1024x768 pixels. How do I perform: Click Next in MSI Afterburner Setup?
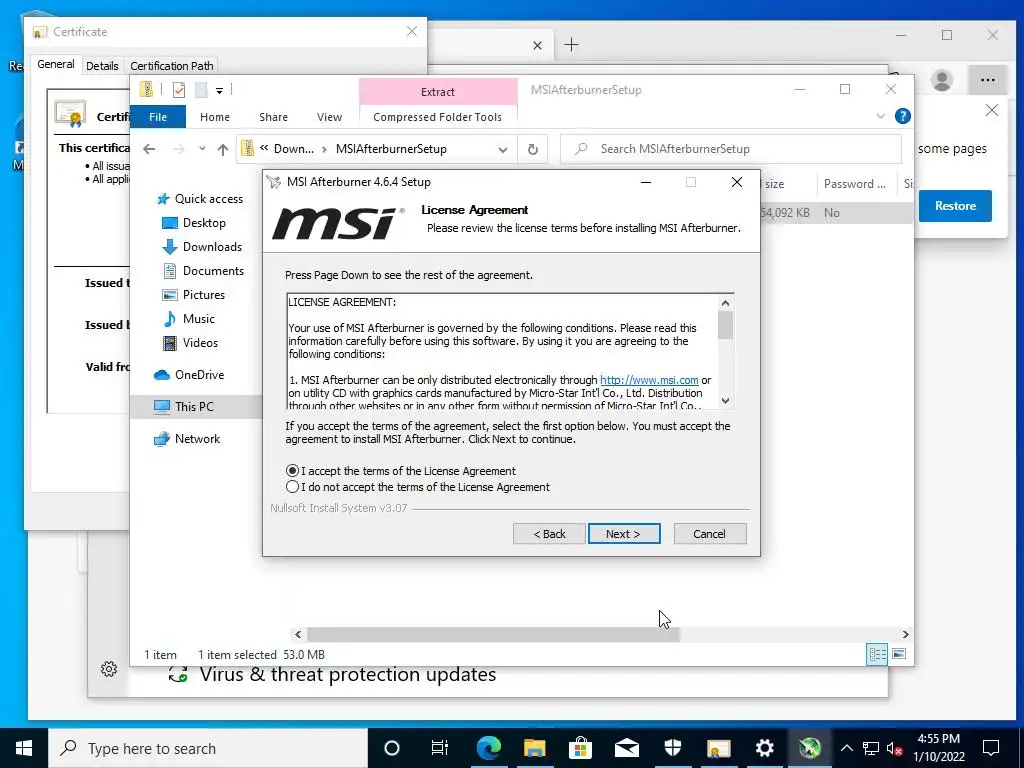tap(624, 534)
